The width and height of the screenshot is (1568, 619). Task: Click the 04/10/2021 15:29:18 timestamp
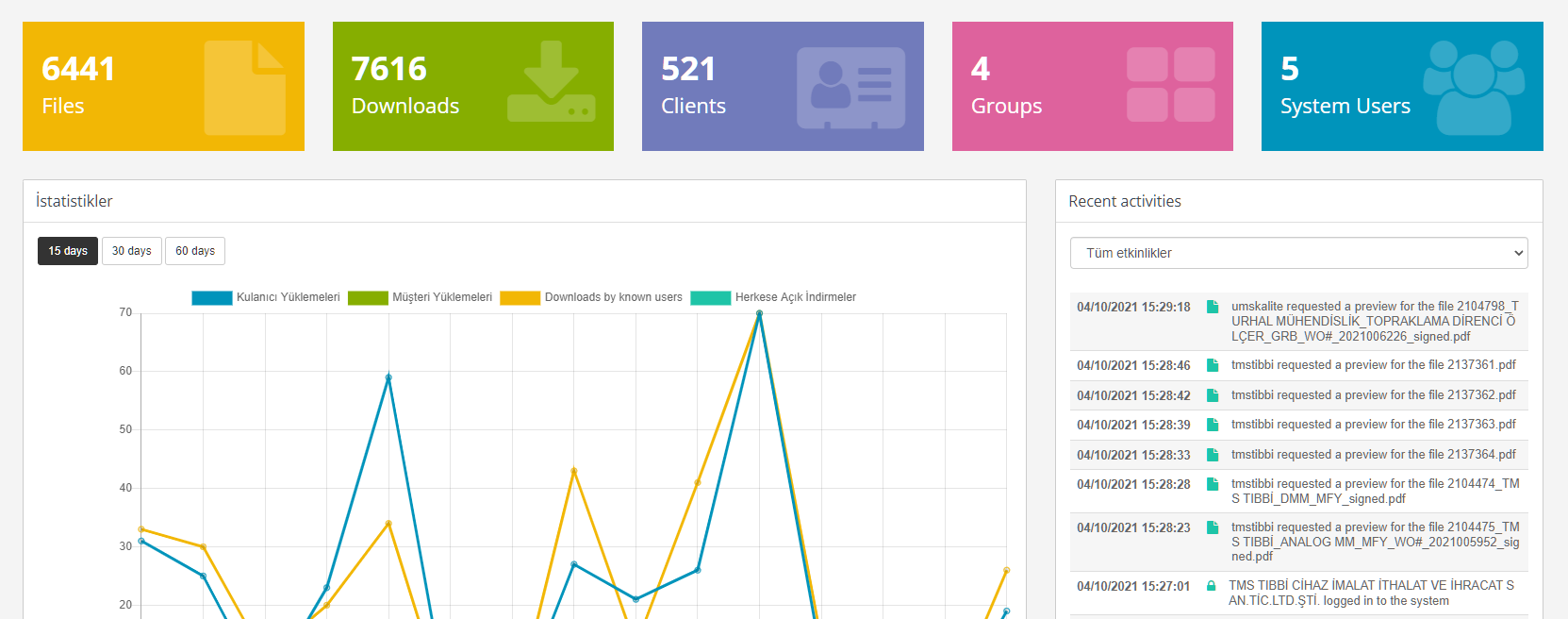pyautogui.click(x=1133, y=307)
